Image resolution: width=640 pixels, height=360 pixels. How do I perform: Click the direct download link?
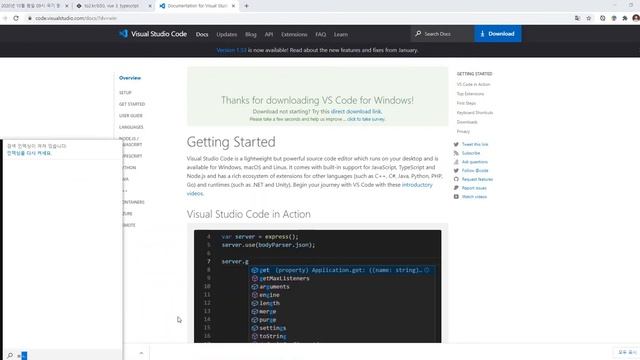coord(356,111)
